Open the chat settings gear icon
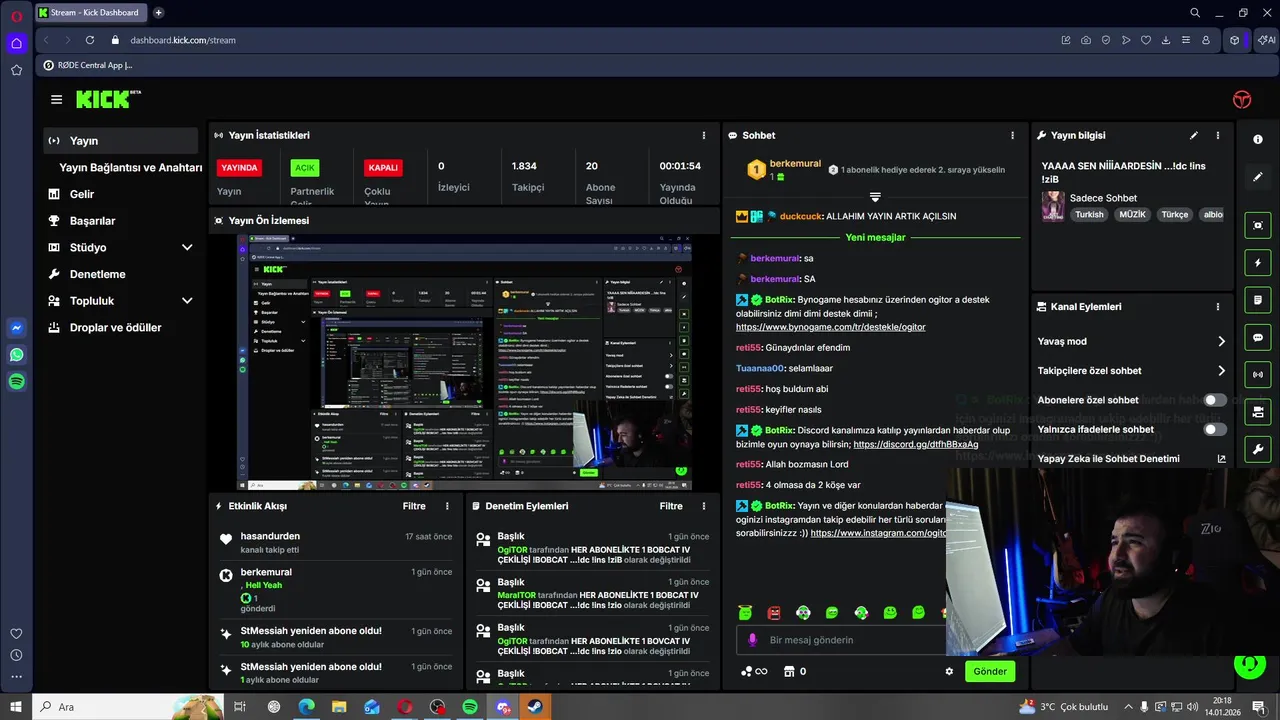1280x720 pixels. (949, 671)
